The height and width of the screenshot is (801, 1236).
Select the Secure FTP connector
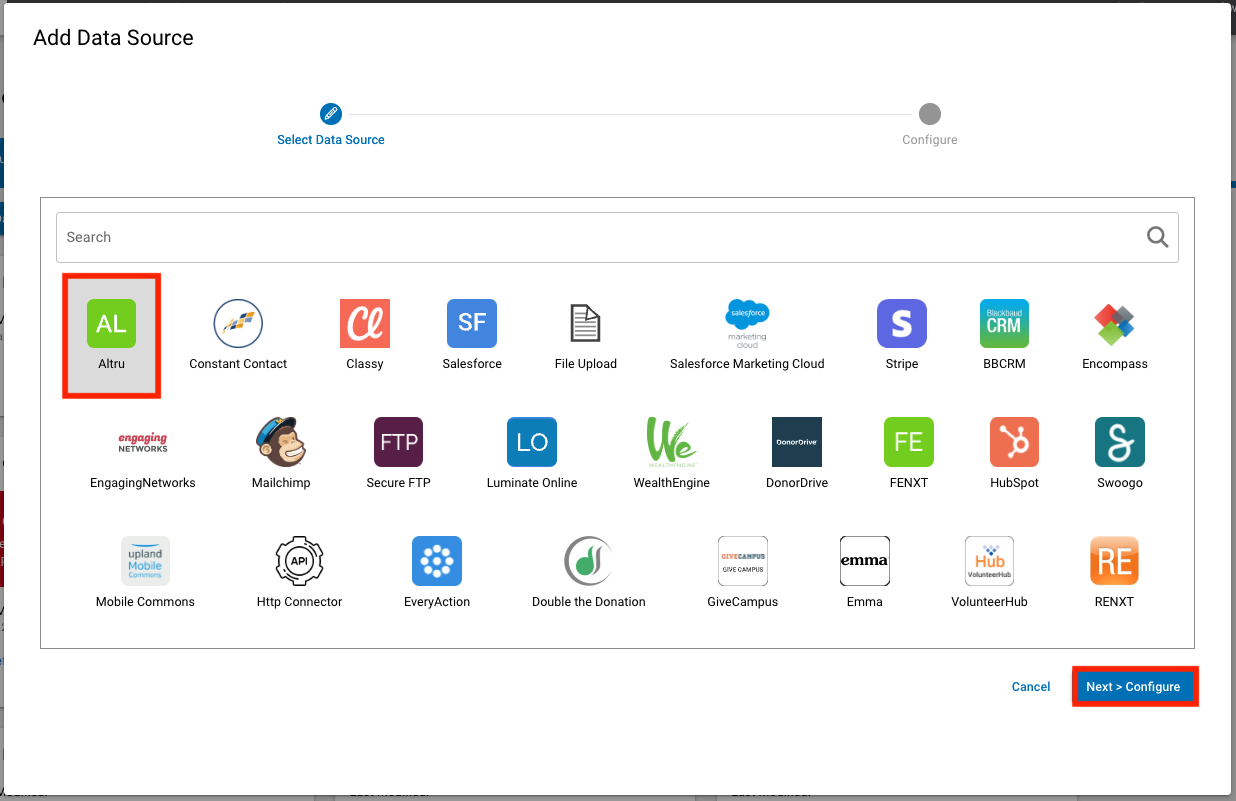(x=398, y=442)
